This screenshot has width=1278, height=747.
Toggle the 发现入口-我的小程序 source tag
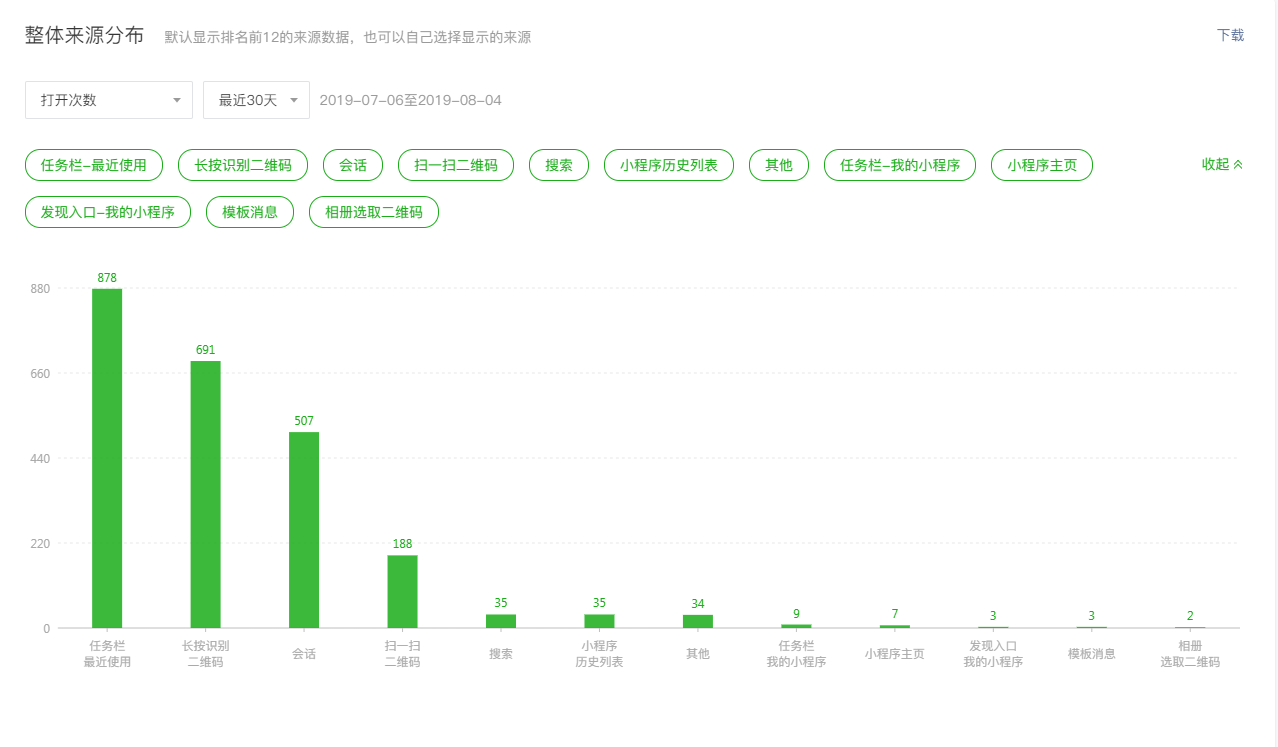(x=108, y=212)
